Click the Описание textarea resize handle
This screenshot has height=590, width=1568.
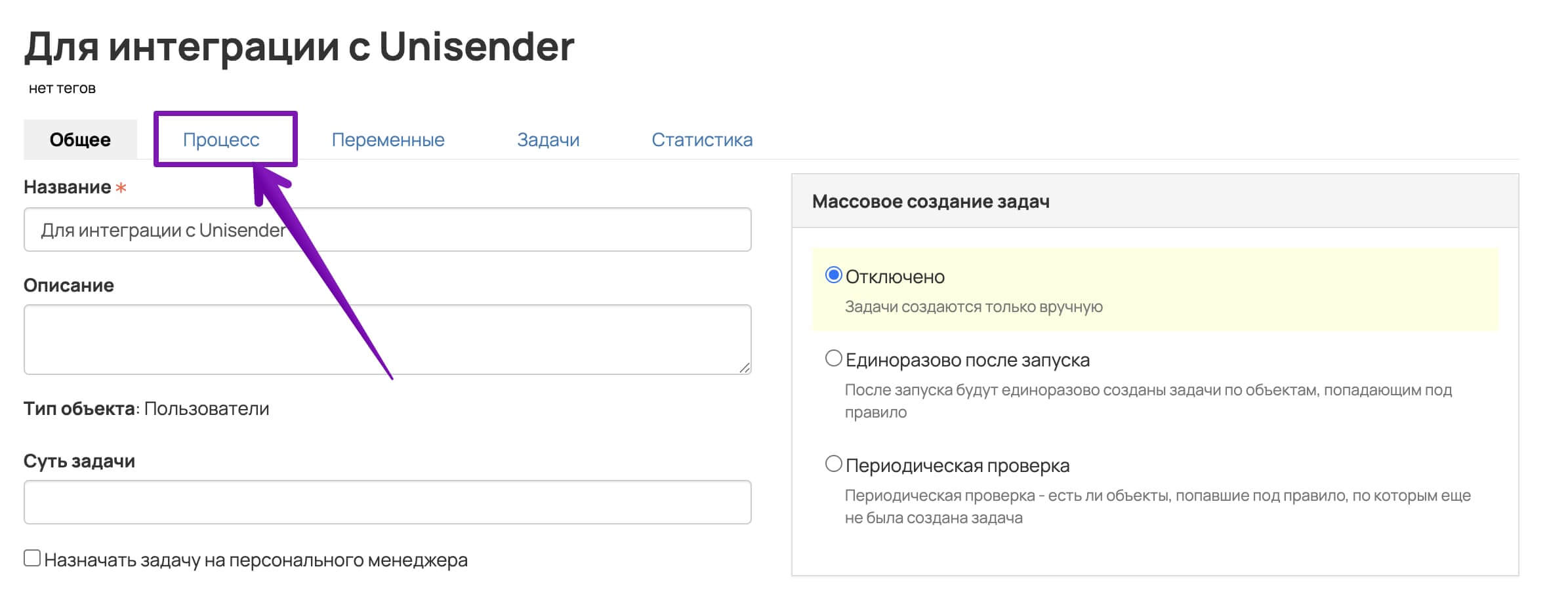745,368
